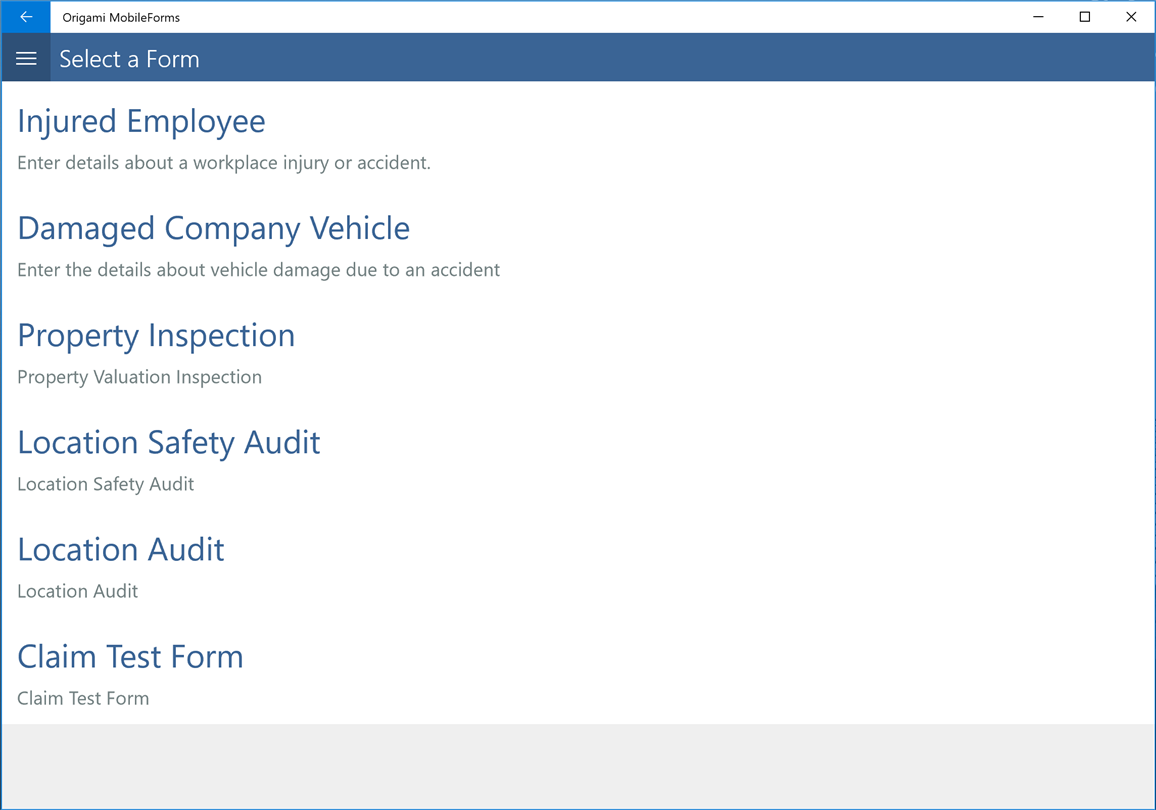
Task: Click the workplace injury or accident description
Action: coord(224,163)
